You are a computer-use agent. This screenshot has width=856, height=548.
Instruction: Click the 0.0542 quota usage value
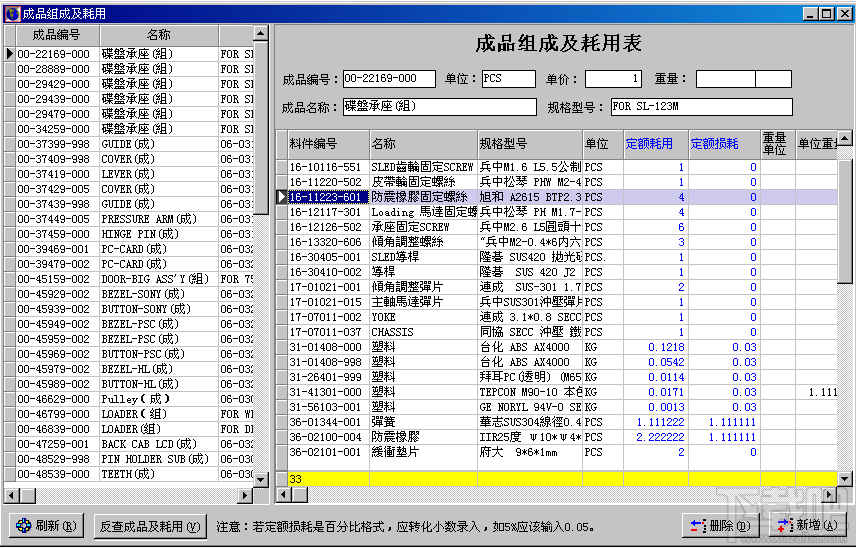click(655, 362)
